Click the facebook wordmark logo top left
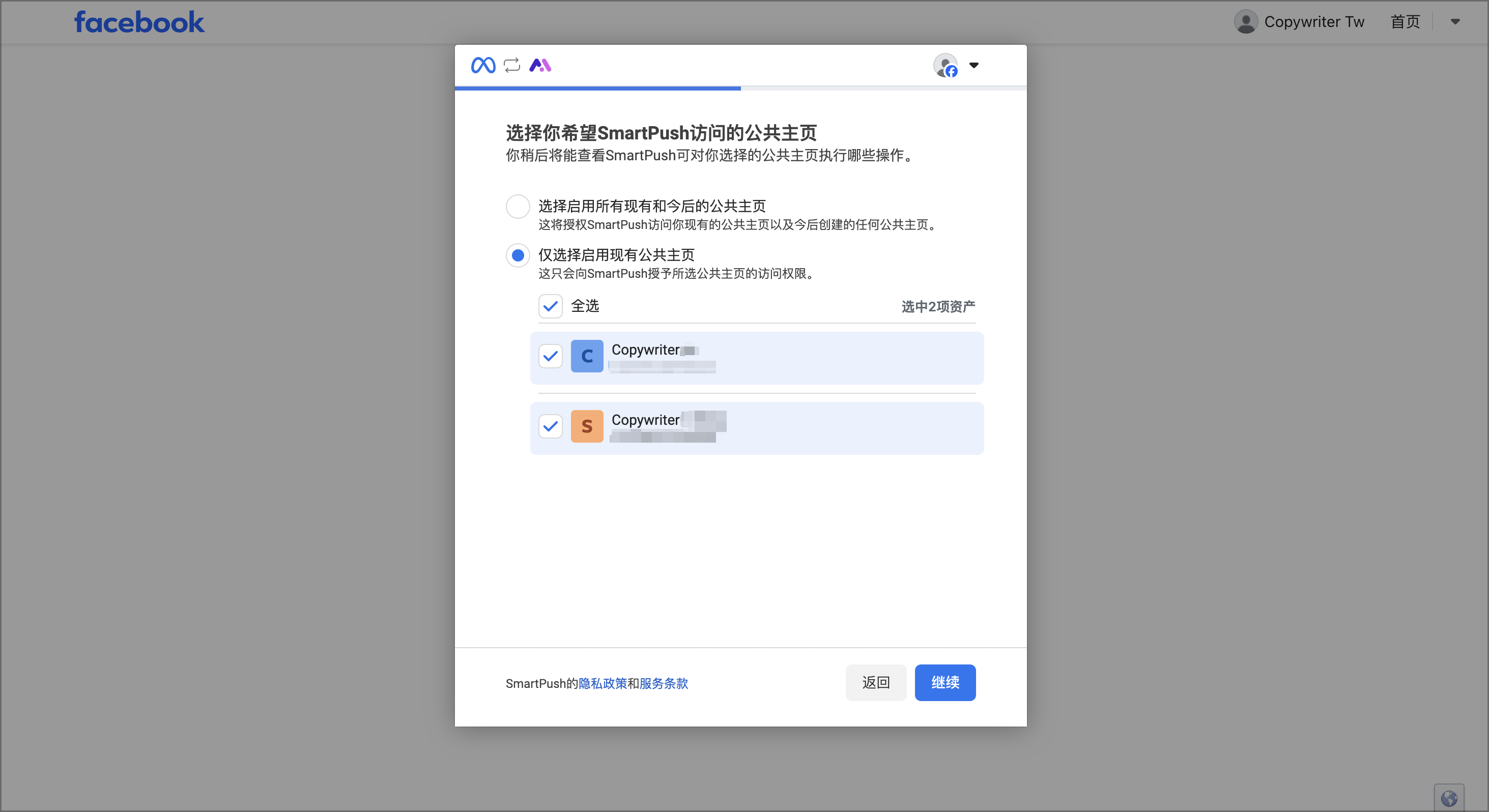This screenshot has height=812, width=1489. click(139, 21)
